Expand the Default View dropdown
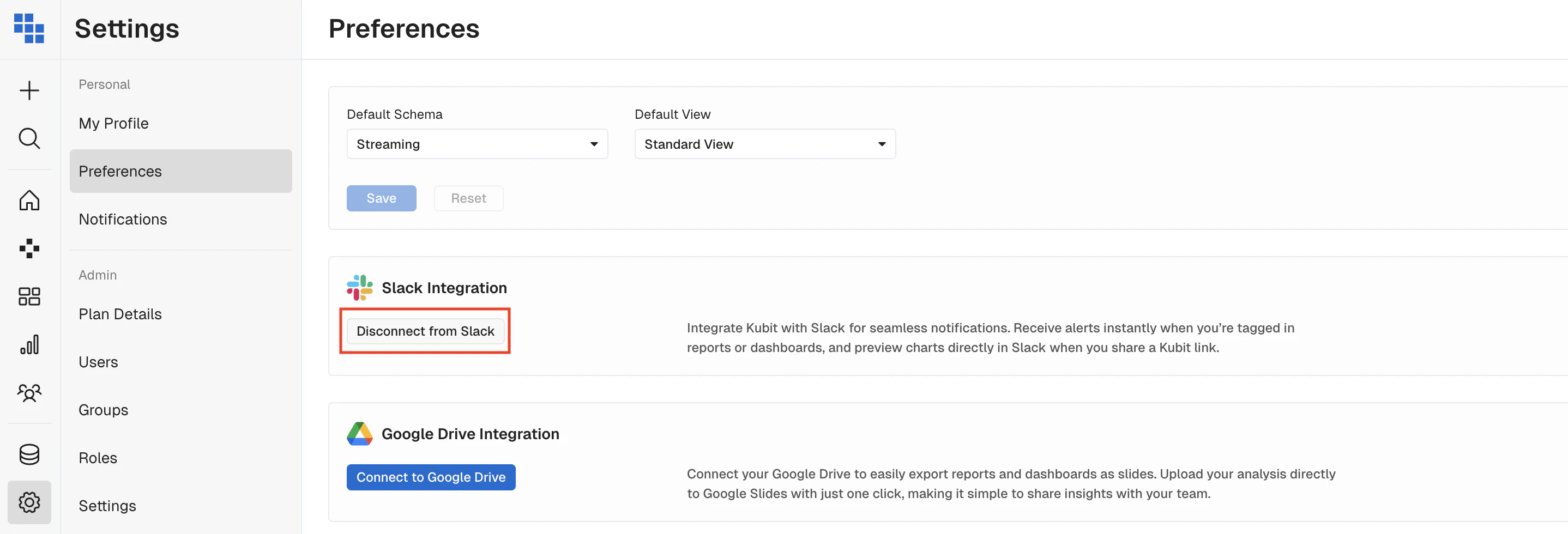 (x=764, y=144)
